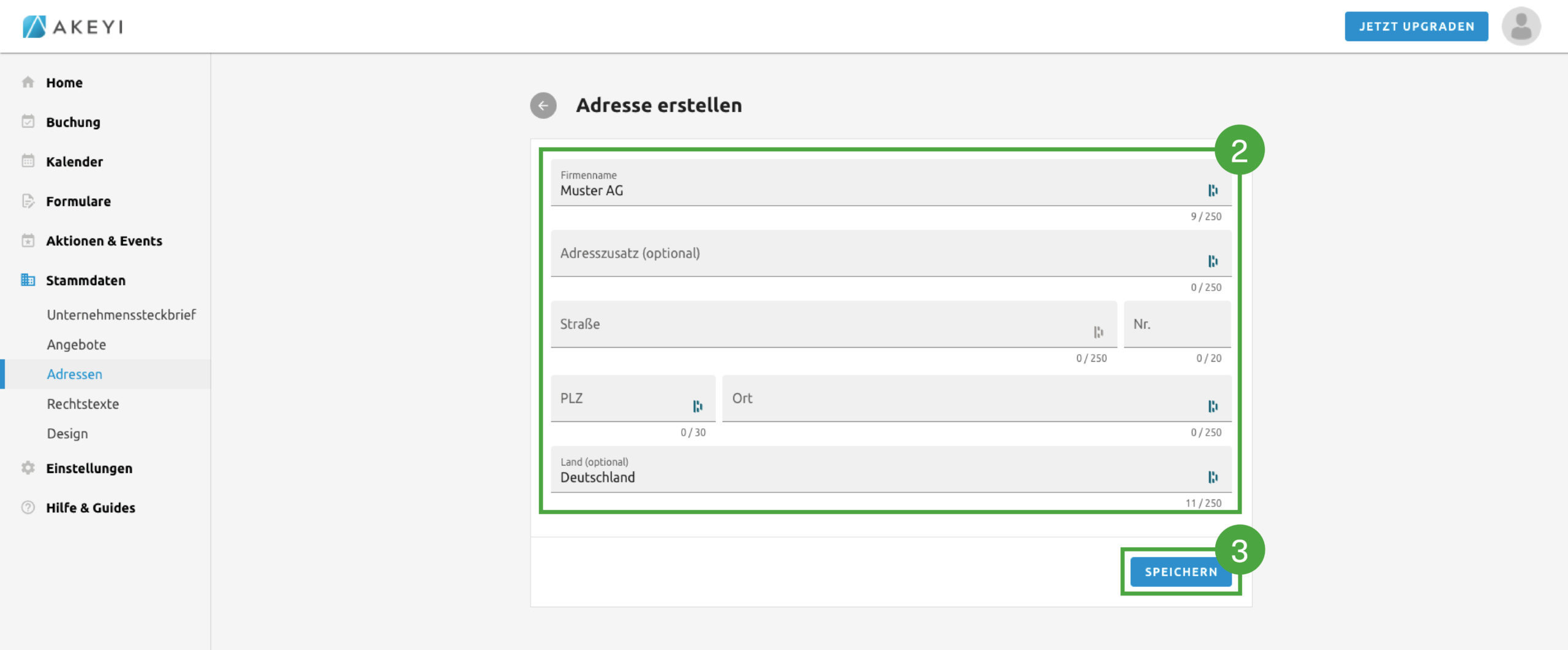
Task: Select Unternehmenssteckbrief submenu item
Action: coord(121,315)
